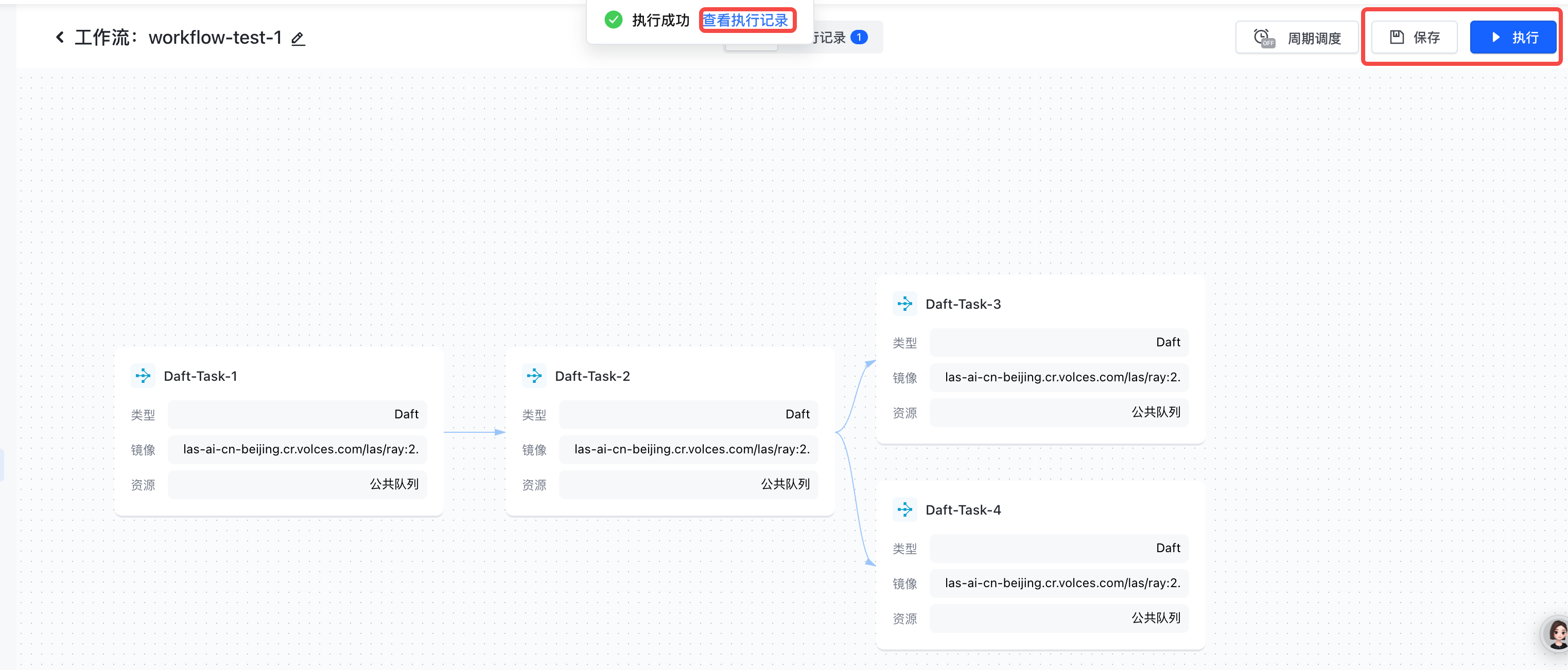
Task: Click the Daft-Task-1 image URL field
Action: [298, 449]
